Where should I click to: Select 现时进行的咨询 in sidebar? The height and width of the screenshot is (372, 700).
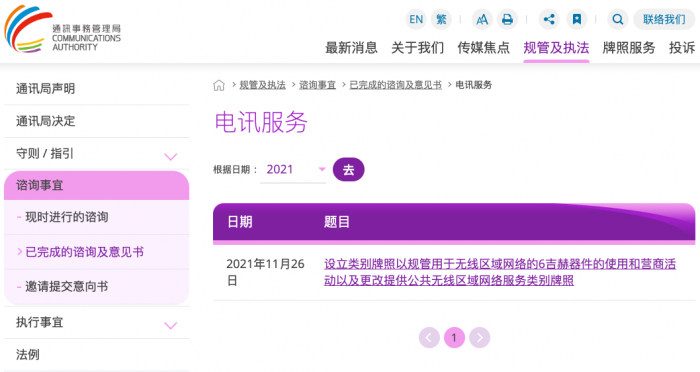tap(67, 217)
